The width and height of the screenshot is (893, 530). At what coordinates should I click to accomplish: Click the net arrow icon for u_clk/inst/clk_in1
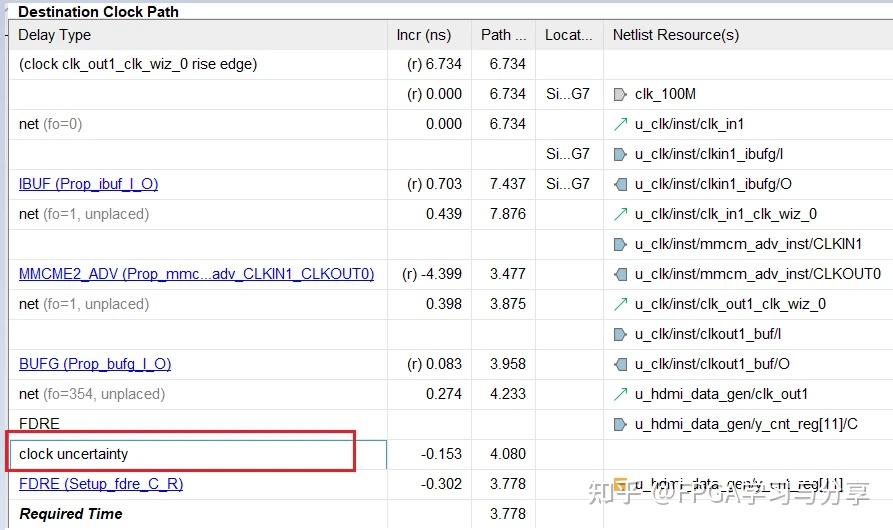(620, 124)
